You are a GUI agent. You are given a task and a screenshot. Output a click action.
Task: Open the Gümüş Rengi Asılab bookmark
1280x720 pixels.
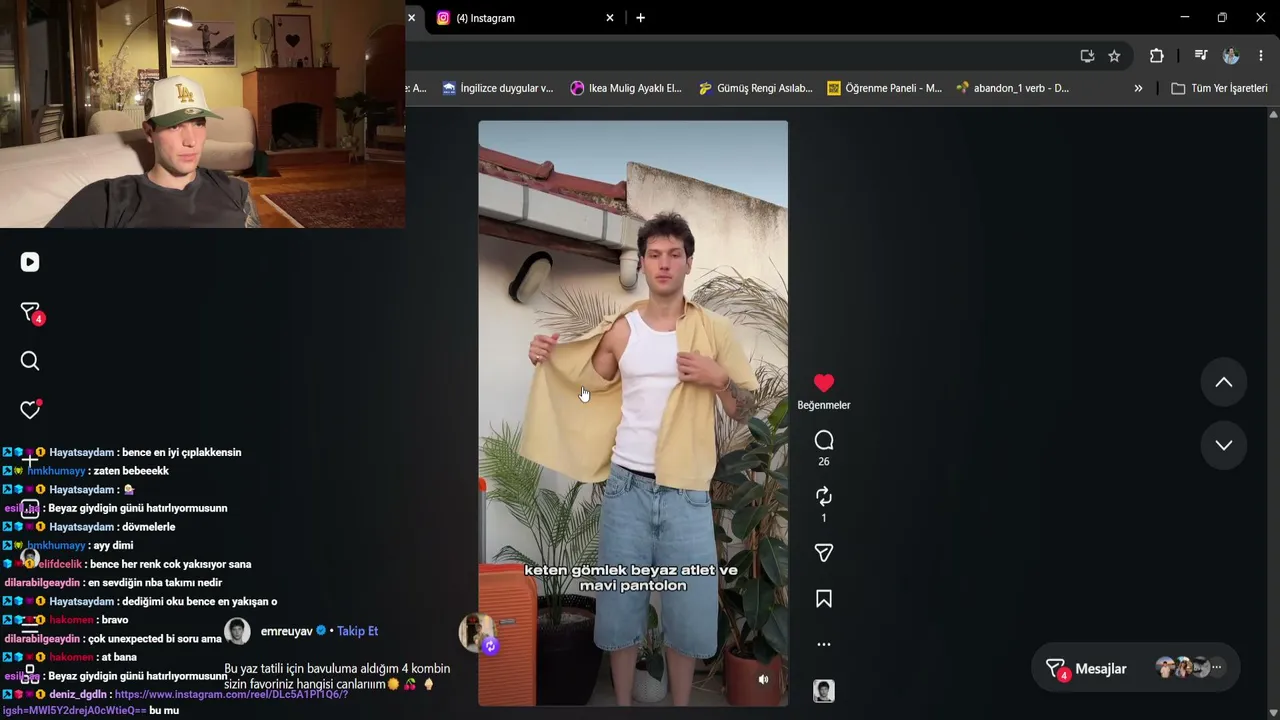pyautogui.click(x=755, y=88)
